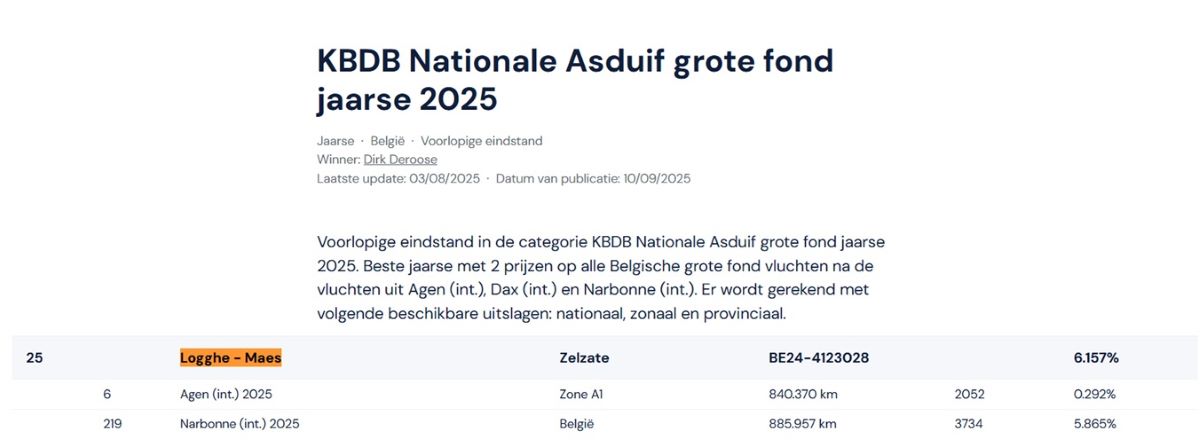Viewport: 1200px width, 448px height.
Task: Click the publication date 10/09/2025
Action: pos(656,179)
